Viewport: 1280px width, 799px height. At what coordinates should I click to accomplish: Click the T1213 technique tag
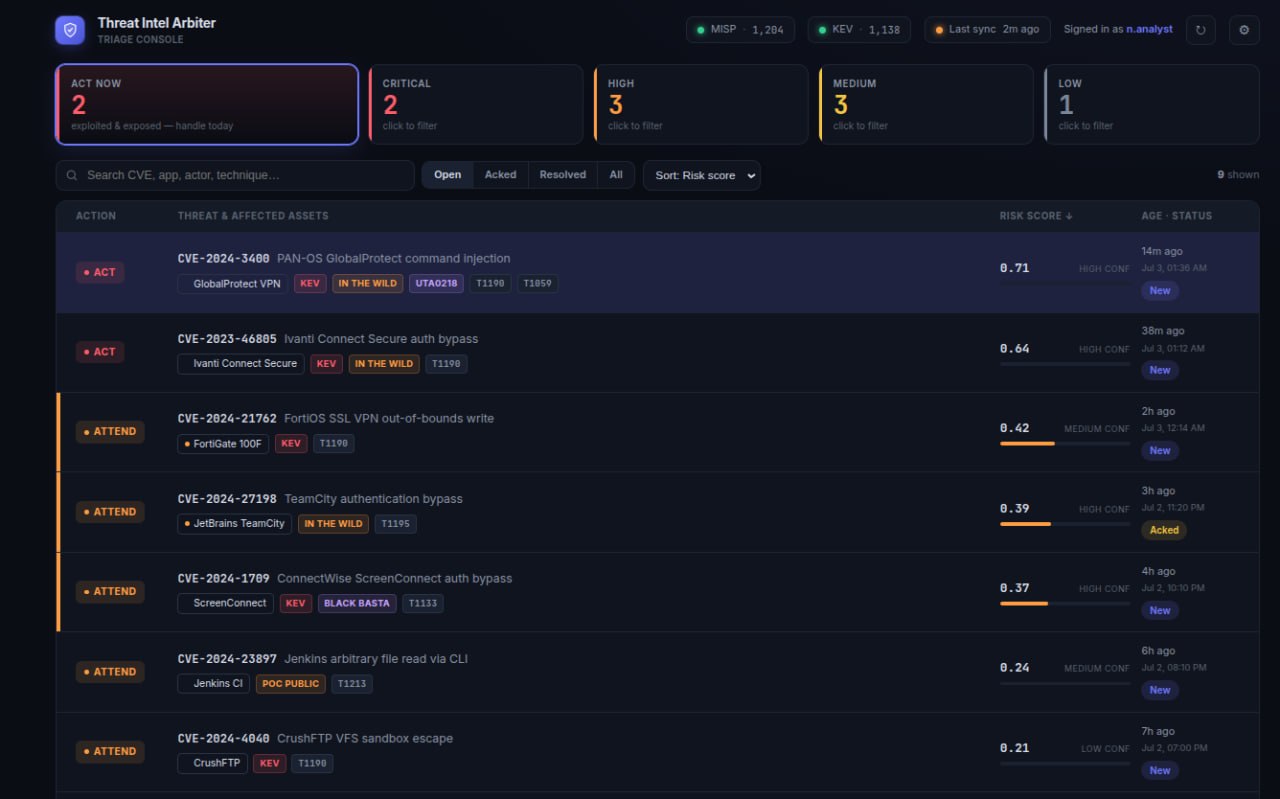tap(353, 683)
